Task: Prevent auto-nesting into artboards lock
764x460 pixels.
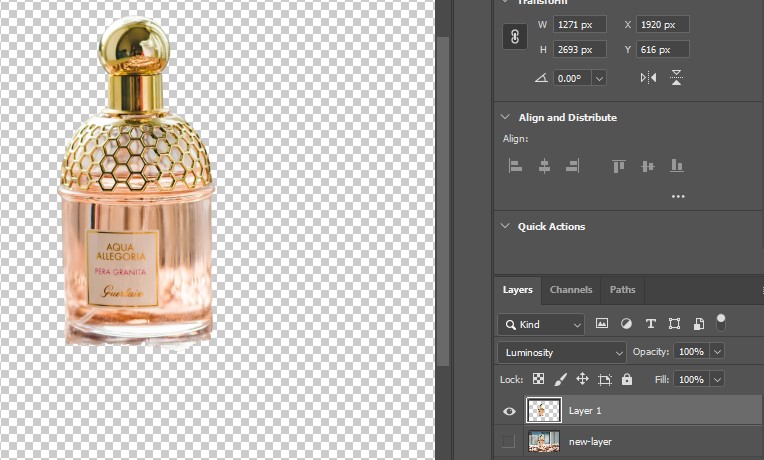Action: [605, 379]
